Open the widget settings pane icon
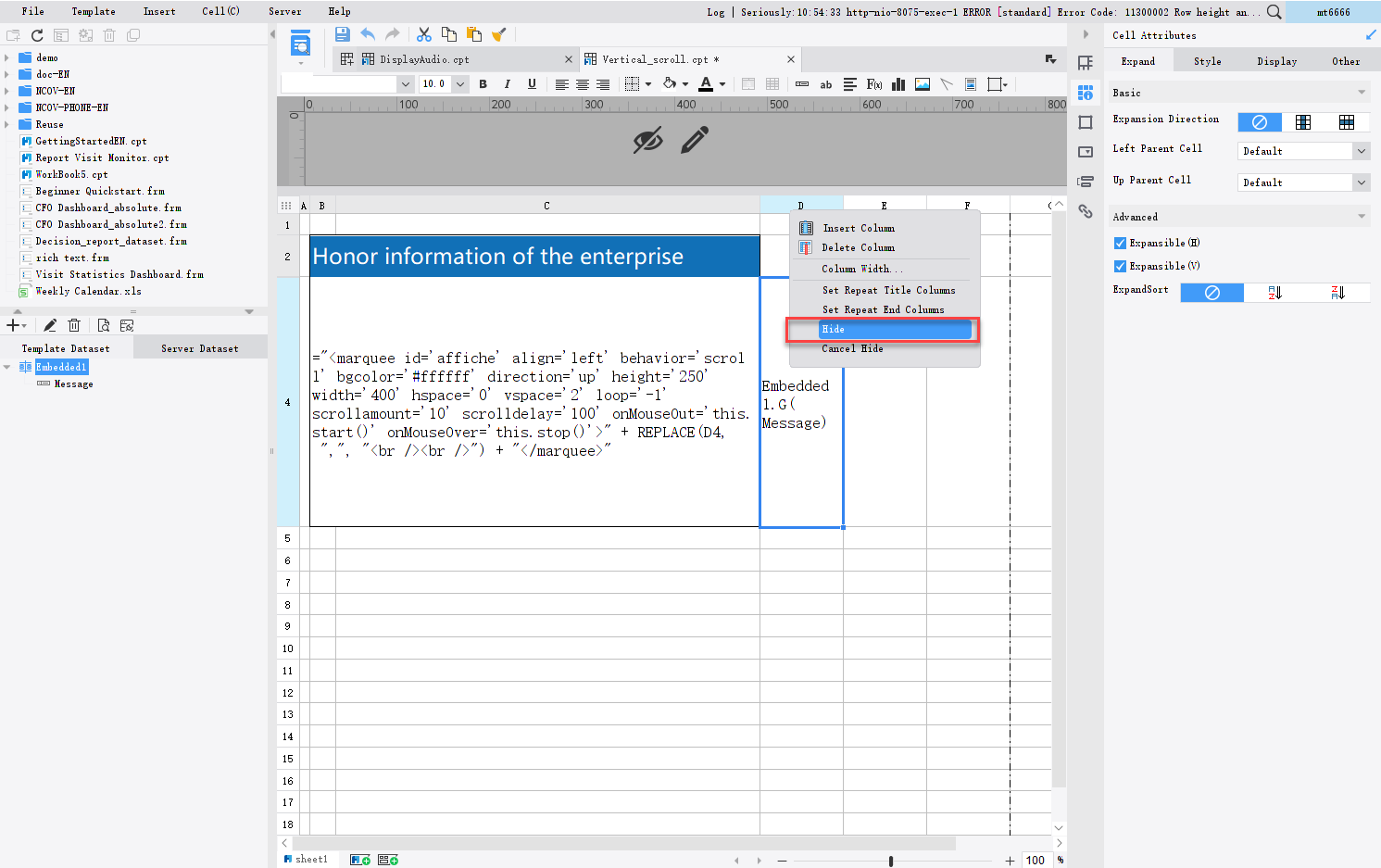The height and width of the screenshot is (868, 1381). [x=1086, y=152]
